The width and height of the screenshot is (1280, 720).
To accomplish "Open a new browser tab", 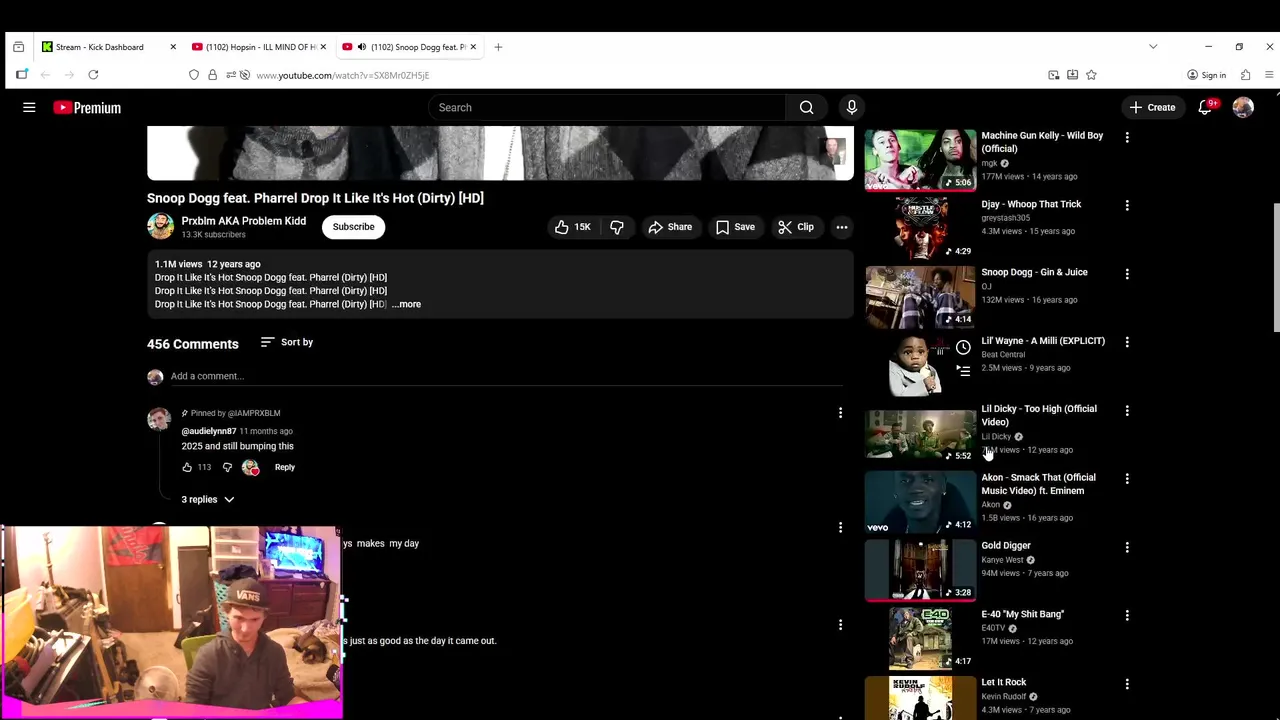I will [x=498, y=47].
